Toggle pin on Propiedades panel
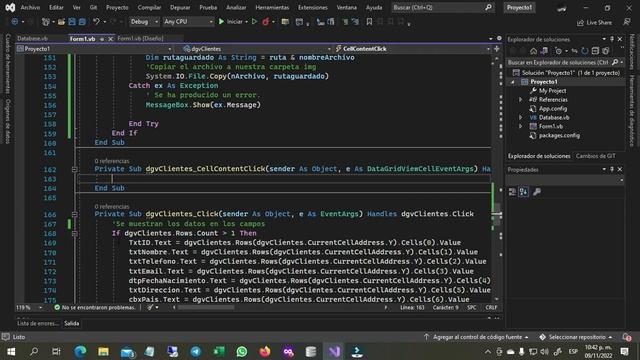 pyautogui.click(x=612, y=169)
